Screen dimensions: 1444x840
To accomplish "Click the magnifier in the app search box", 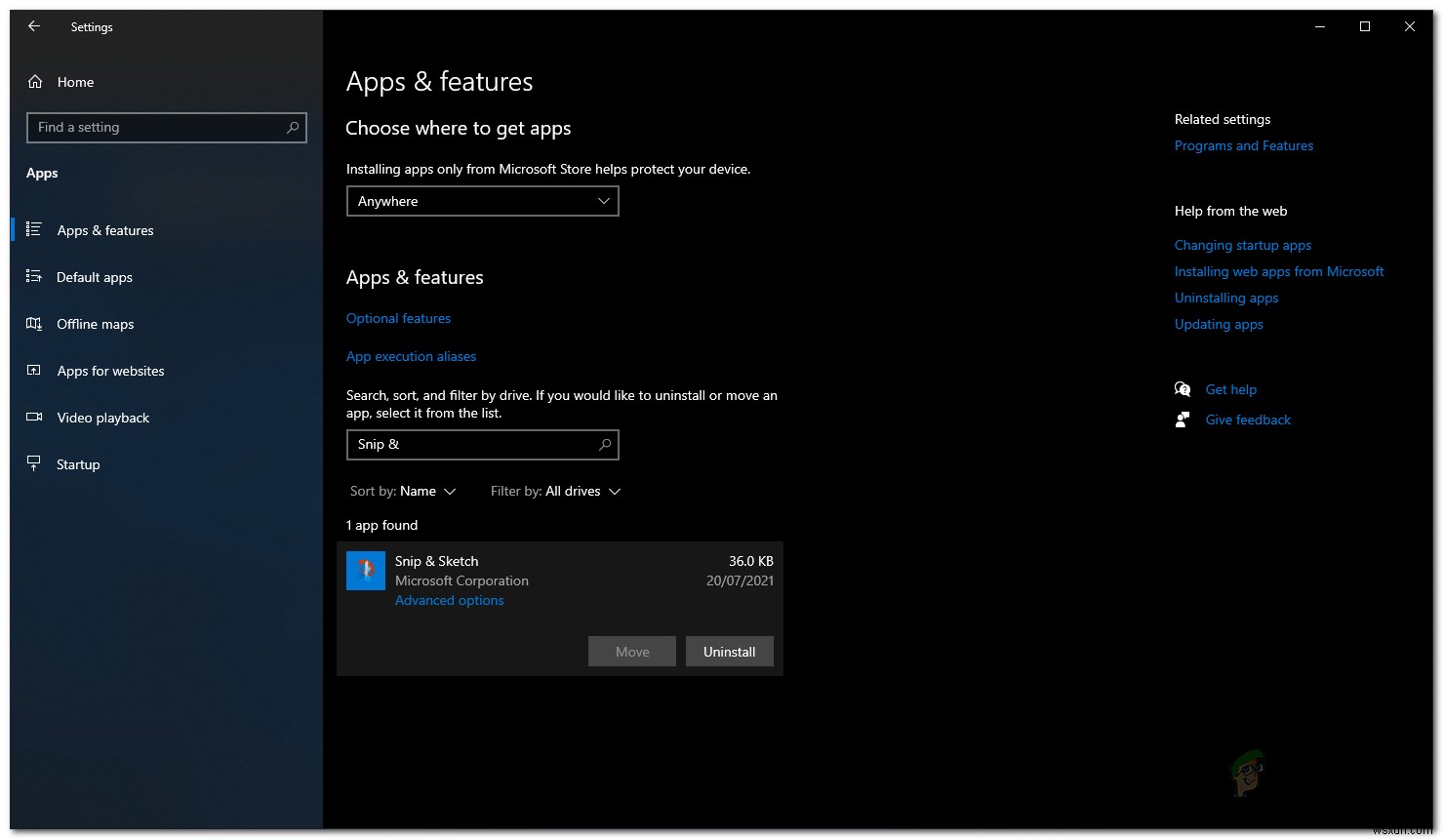I will click(604, 445).
